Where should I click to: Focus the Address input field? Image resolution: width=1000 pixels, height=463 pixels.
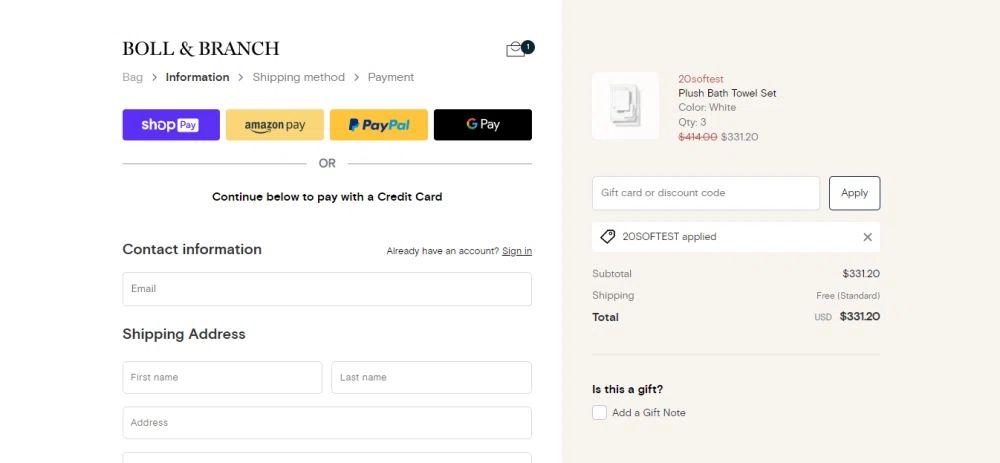(x=327, y=423)
